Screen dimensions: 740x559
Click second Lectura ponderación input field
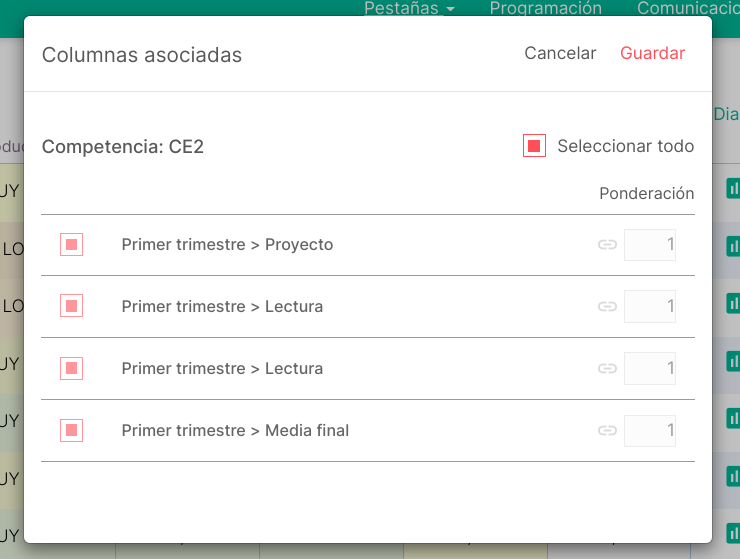[x=650, y=368]
